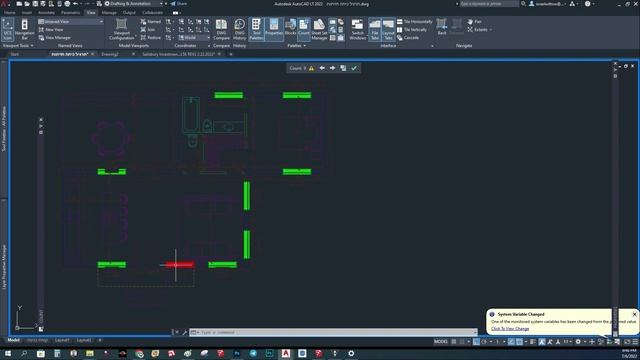Toggle Layout Tabs display
Image resolution: width=640 pixels, height=360 pixels.
pos(388,29)
